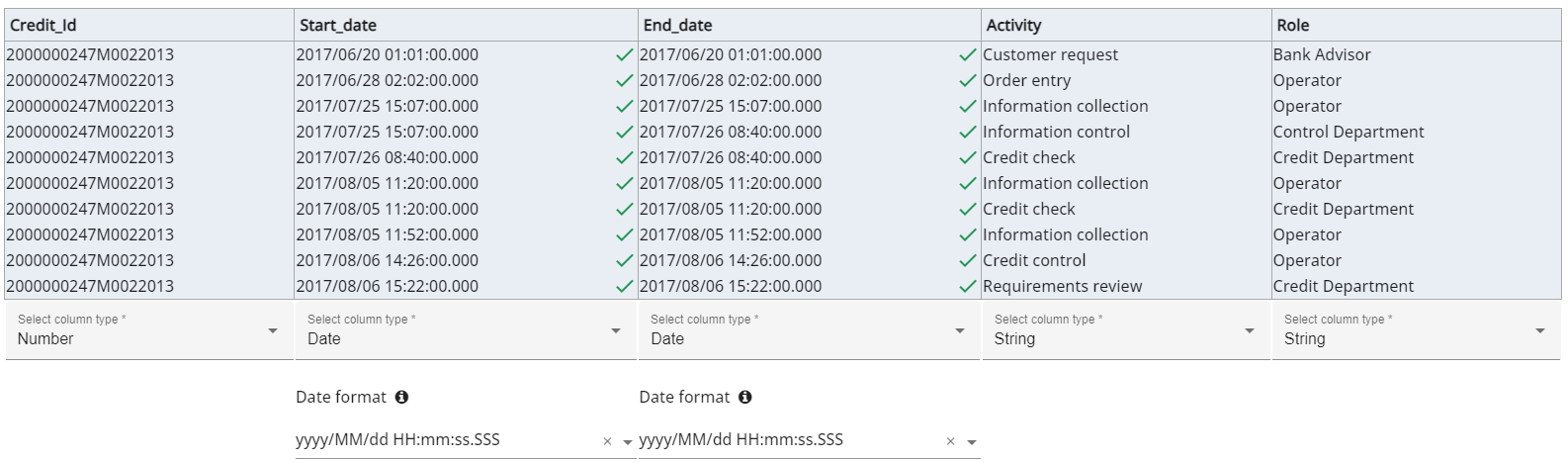Click Start_date value 2017/08/06 14:26:00.000
The width and height of the screenshot is (1568, 463).
[388, 261]
